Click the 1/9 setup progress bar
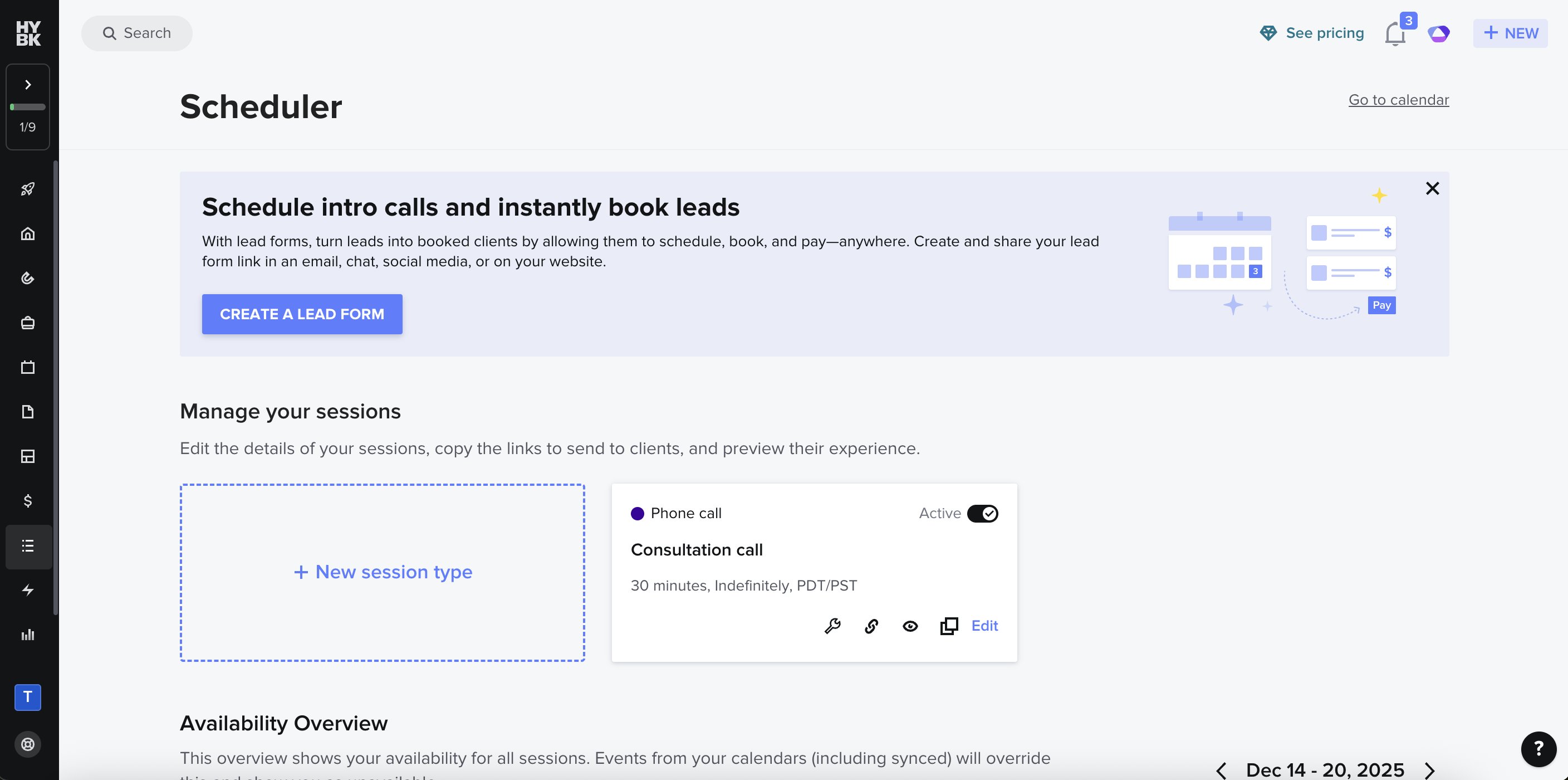Screen dimensions: 1568x780 (x=27, y=106)
